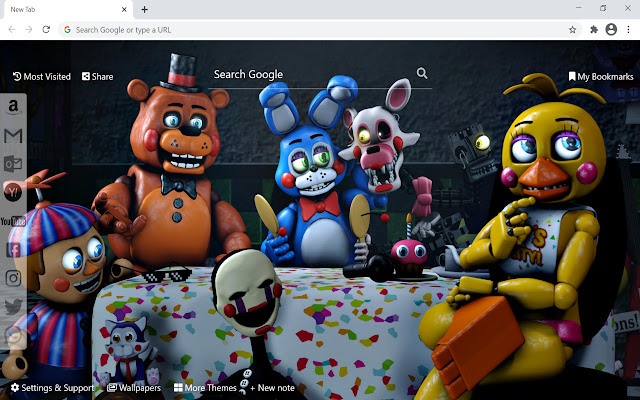Open the WhatsApp shortcut in sidebar
The height and width of the screenshot is (400, 640).
13,335
